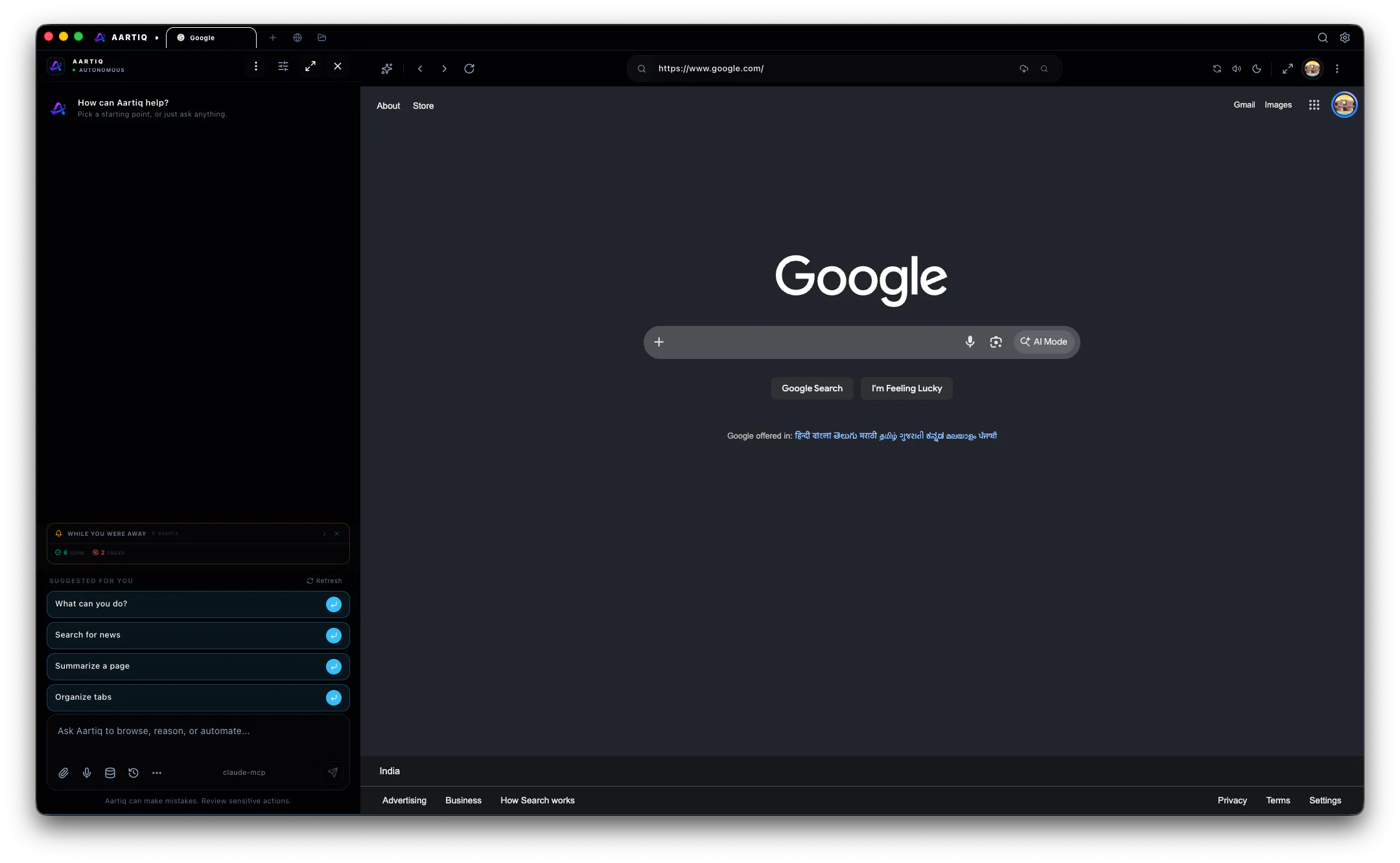Start Google voice search with the microphone
Screen dimensions: 1400x863
[970, 342]
